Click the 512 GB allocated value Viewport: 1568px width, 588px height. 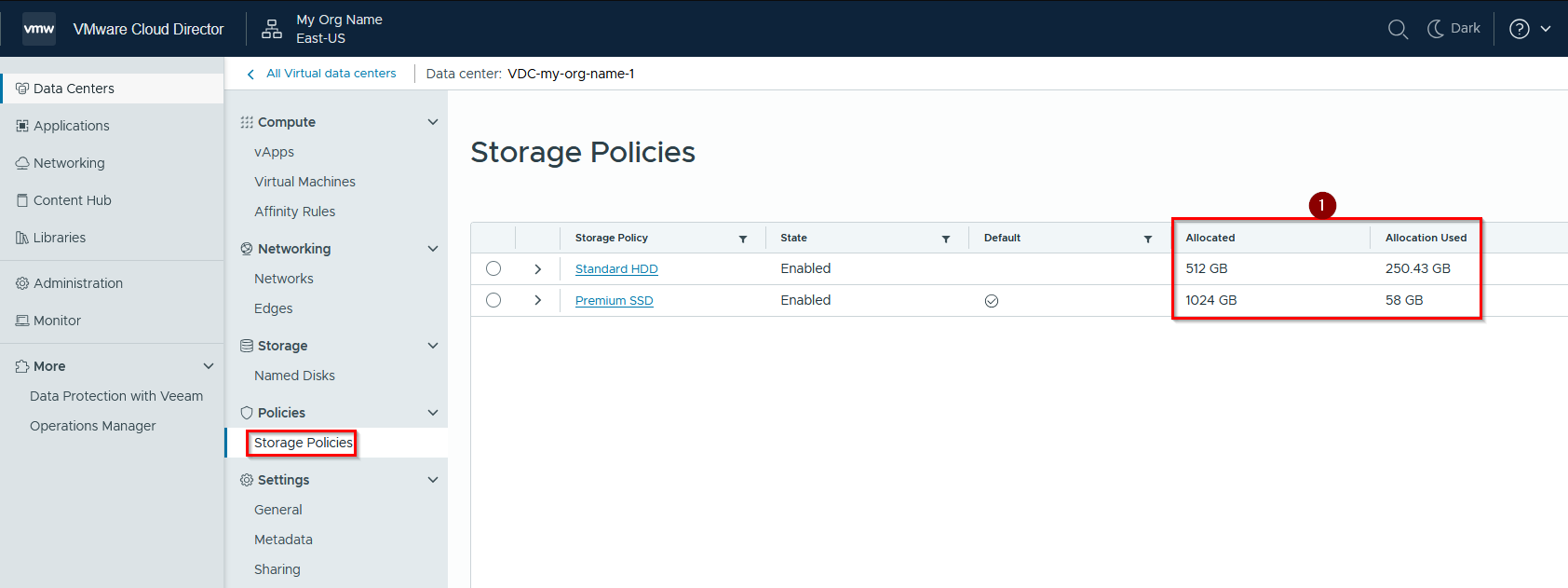(1207, 268)
